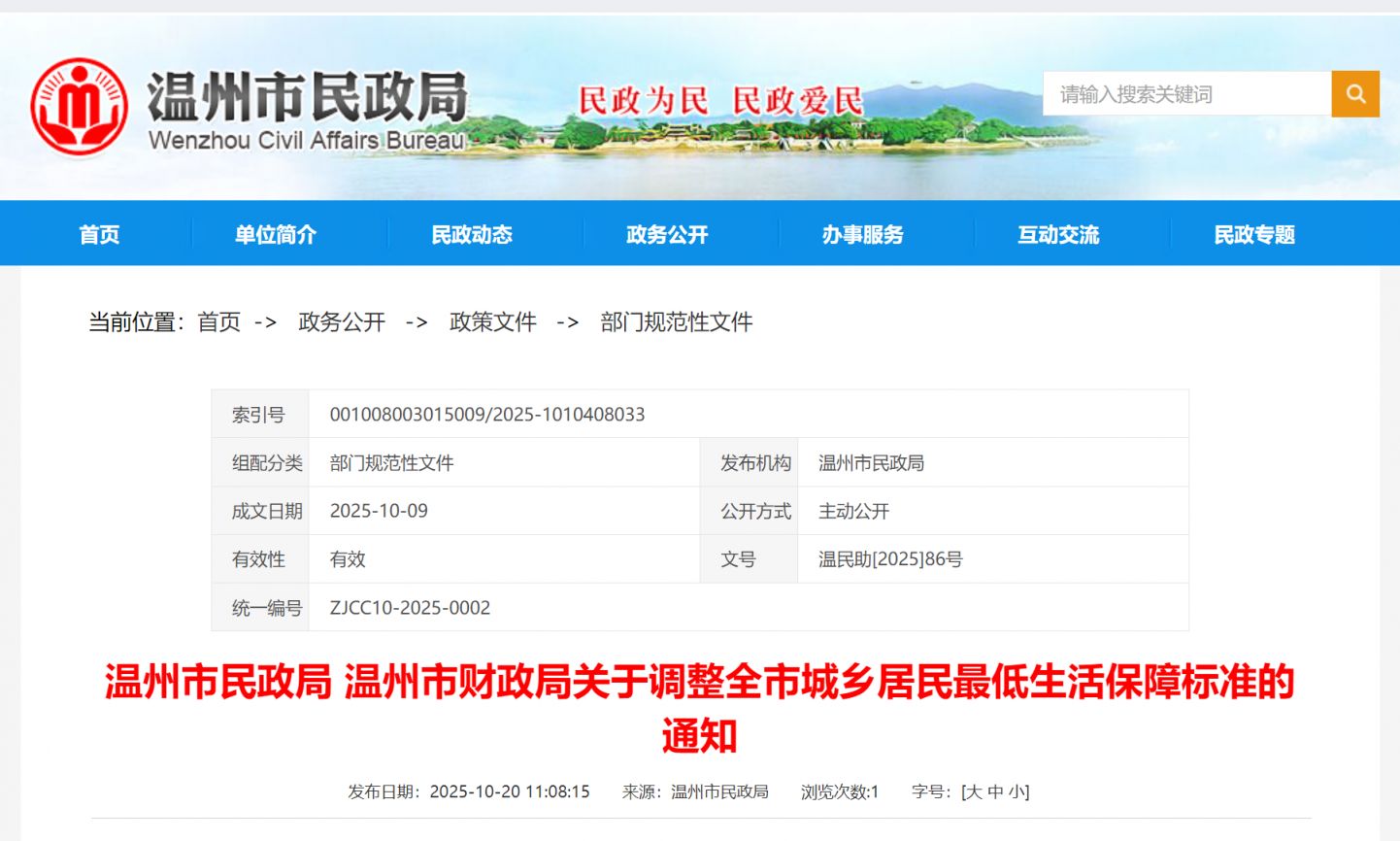Select 小 to shrink the font size
Viewport: 1400px width, 841px height.
pyautogui.click(x=1016, y=791)
